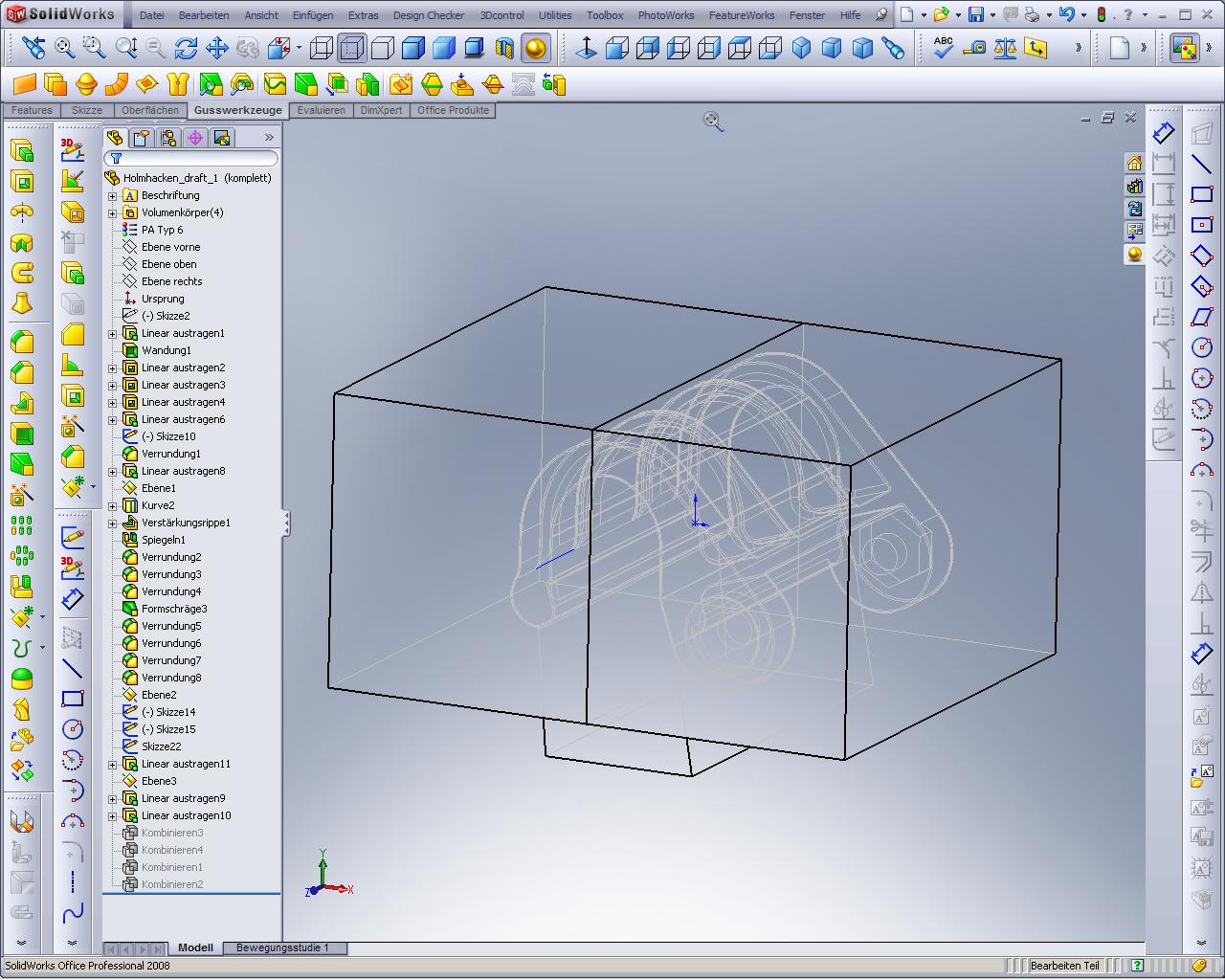1225x980 pixels.
Task: Expand the Verstärkungsrippe1 feature node
Action: [113, 523]
